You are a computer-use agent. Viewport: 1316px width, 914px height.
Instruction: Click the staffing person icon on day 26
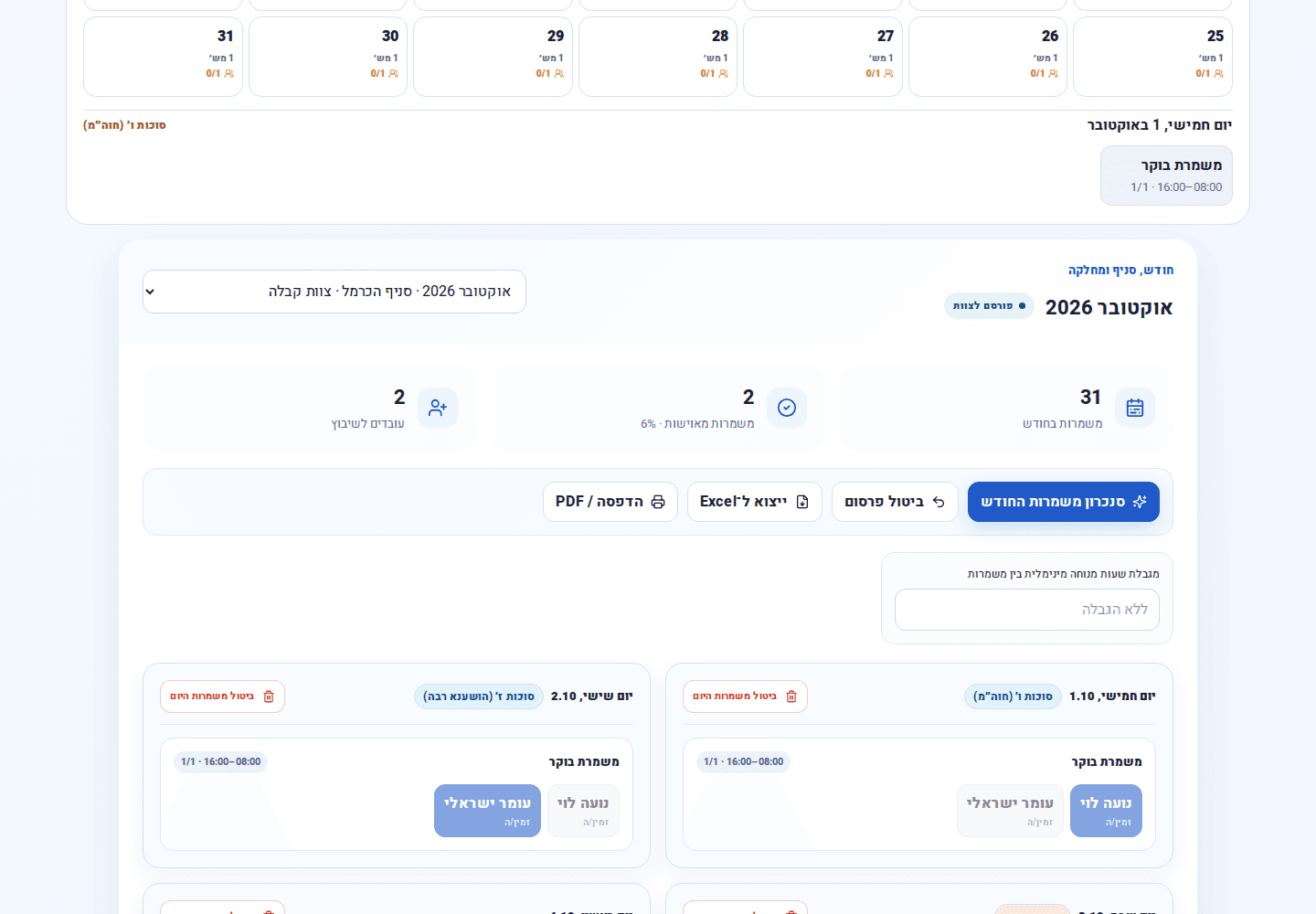tap(1053, 73)
